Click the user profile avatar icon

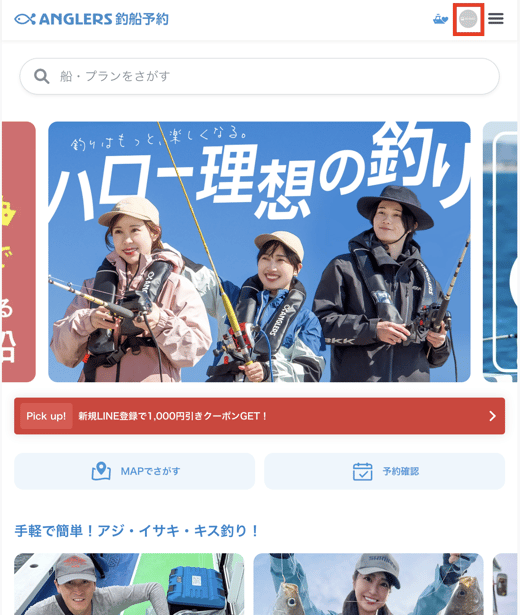[468, 19]
